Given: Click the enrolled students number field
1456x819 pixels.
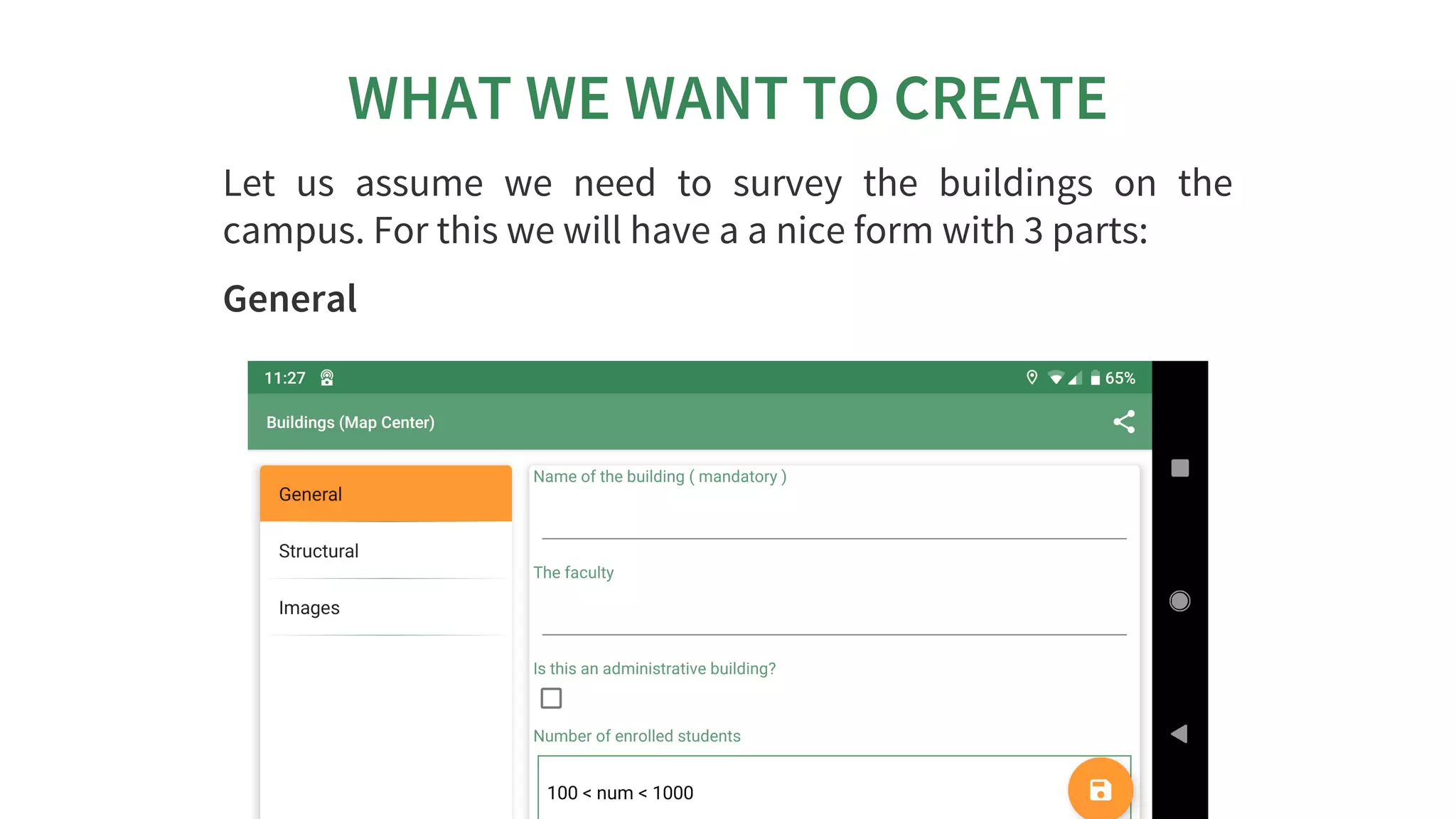Looking at the screenshot, I should click(834, 788).
